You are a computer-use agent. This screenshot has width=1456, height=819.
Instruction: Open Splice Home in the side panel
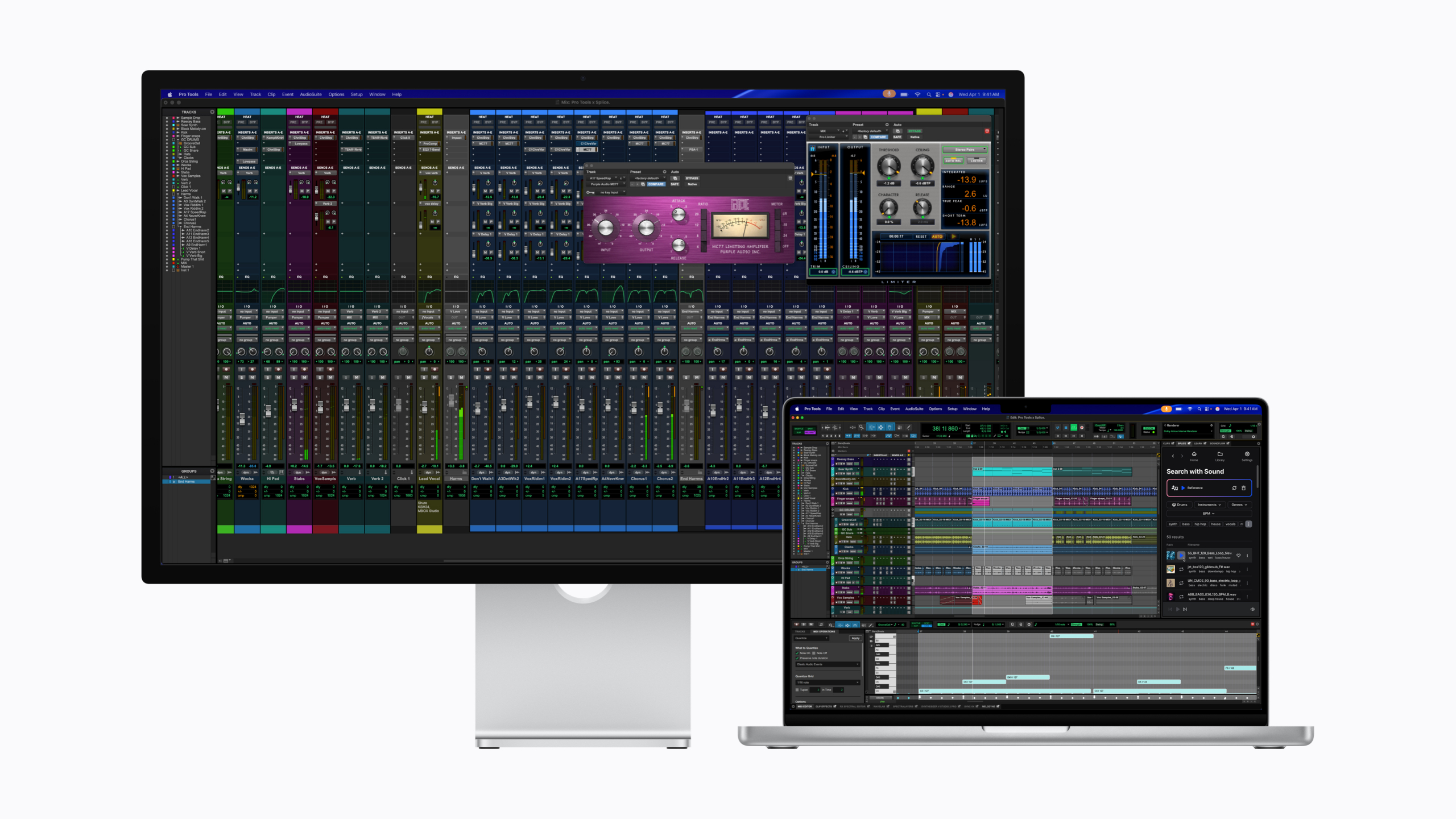(1194, 456)
